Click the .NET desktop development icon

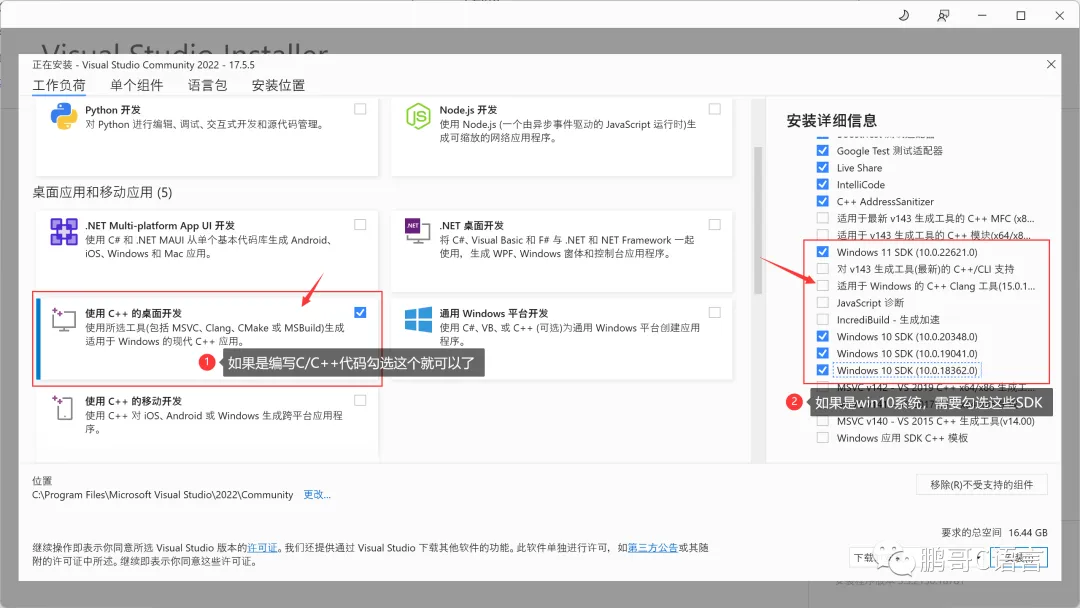point(417,231)
